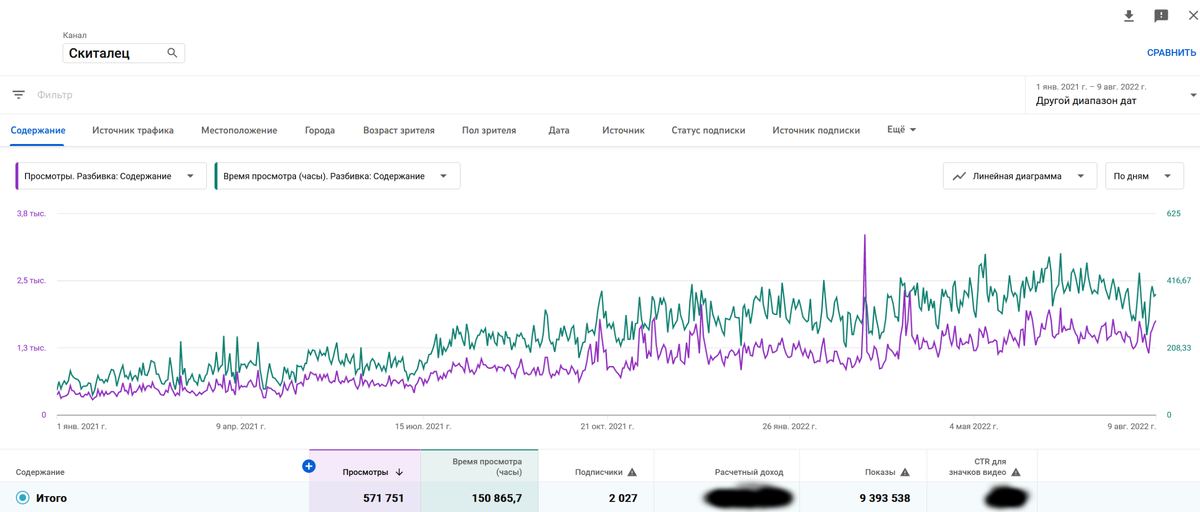
Task: Click the 15 июл. 2021 г. axis label
Action: pos(423,426)
